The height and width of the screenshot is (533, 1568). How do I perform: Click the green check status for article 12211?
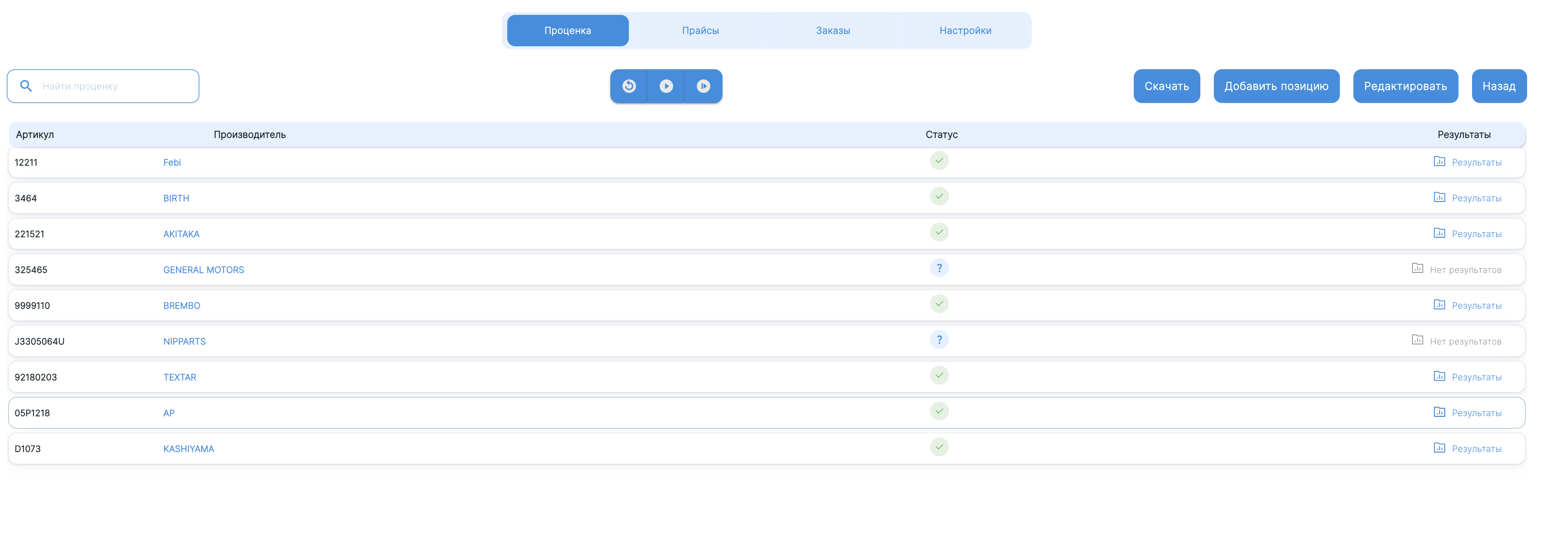[x=939, y=161]
